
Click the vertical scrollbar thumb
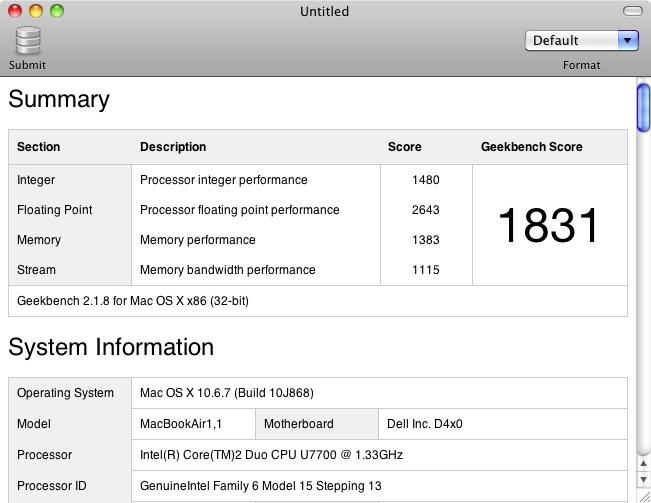[x=643, y=108]
